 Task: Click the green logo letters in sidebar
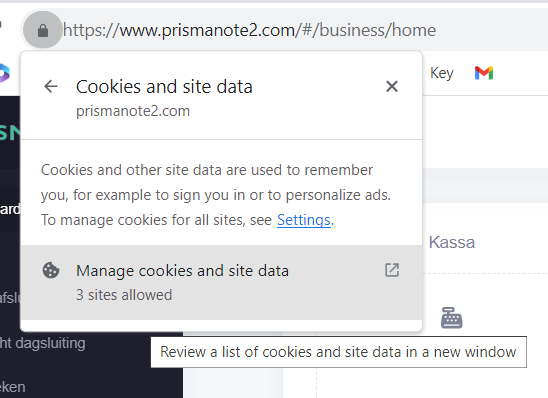pos(10,133)
